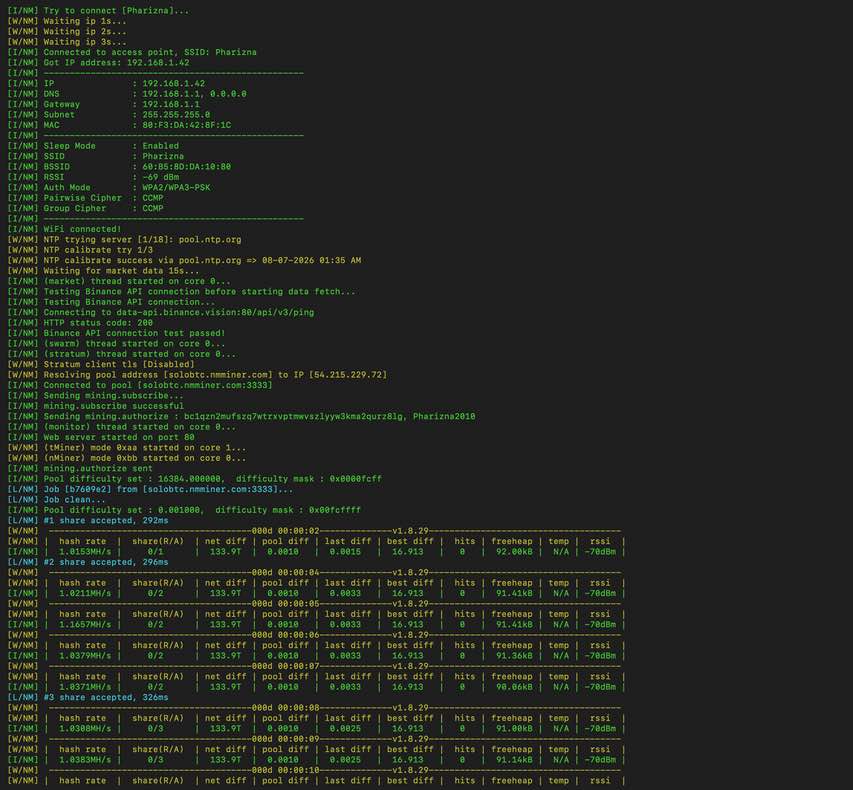Click the uptime header "000d 00:00:10"

(x=286, y=770)
